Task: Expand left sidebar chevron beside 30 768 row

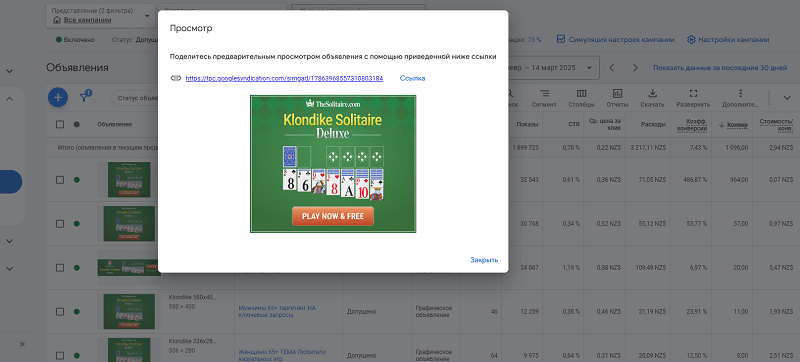Action: click(9, 241)
